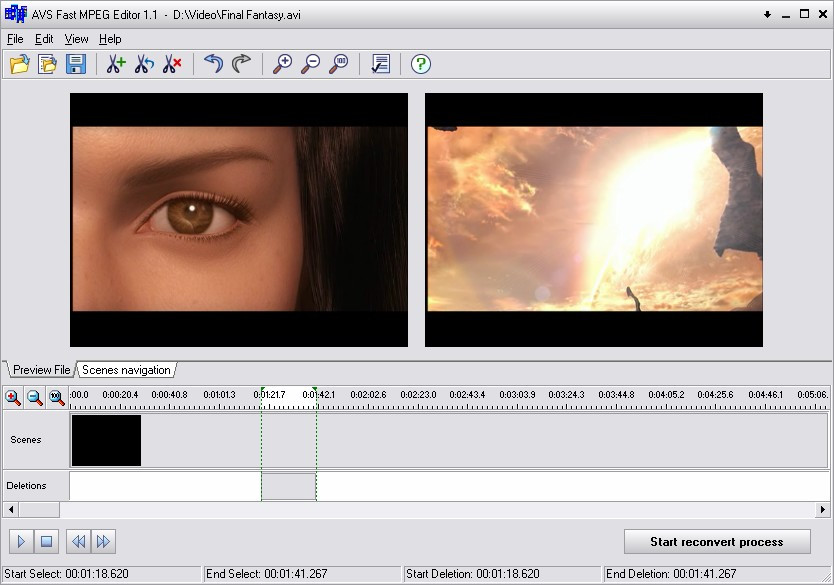
Task: Click the toolbar zoom out magnifier
Action: pyautogui.click(x=311, y=64)
